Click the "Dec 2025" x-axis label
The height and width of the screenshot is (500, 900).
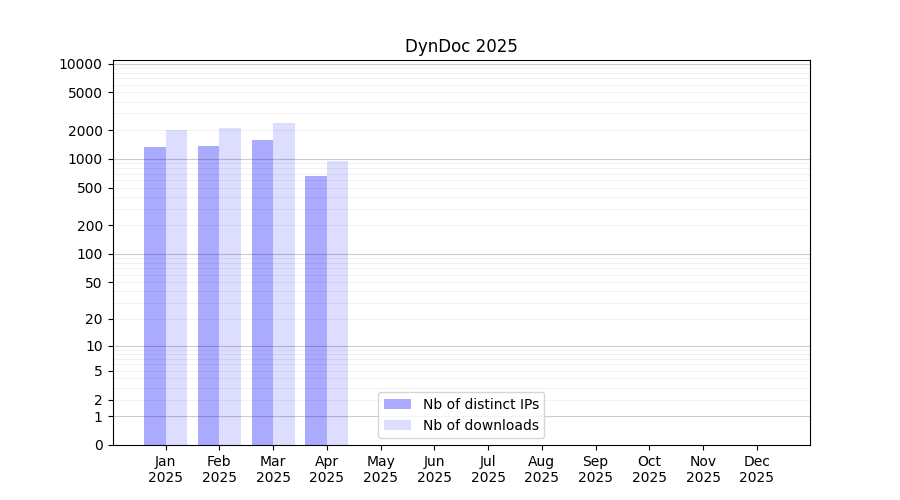pos(756,469)
